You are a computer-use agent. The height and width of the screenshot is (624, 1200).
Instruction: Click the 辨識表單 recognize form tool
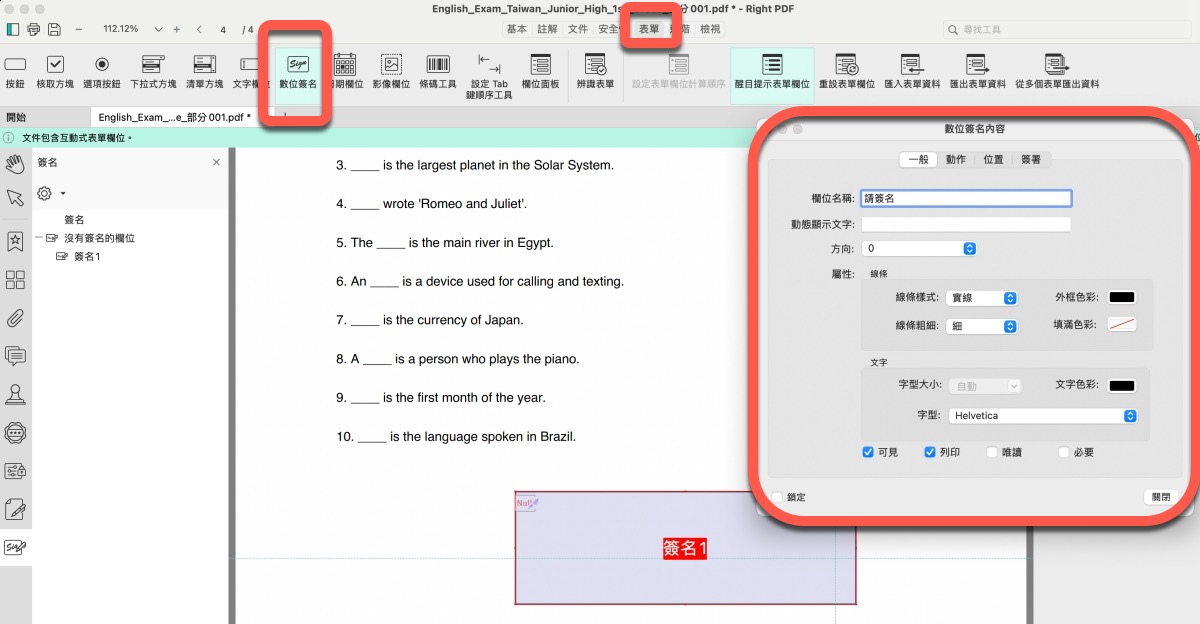[596, 72]
